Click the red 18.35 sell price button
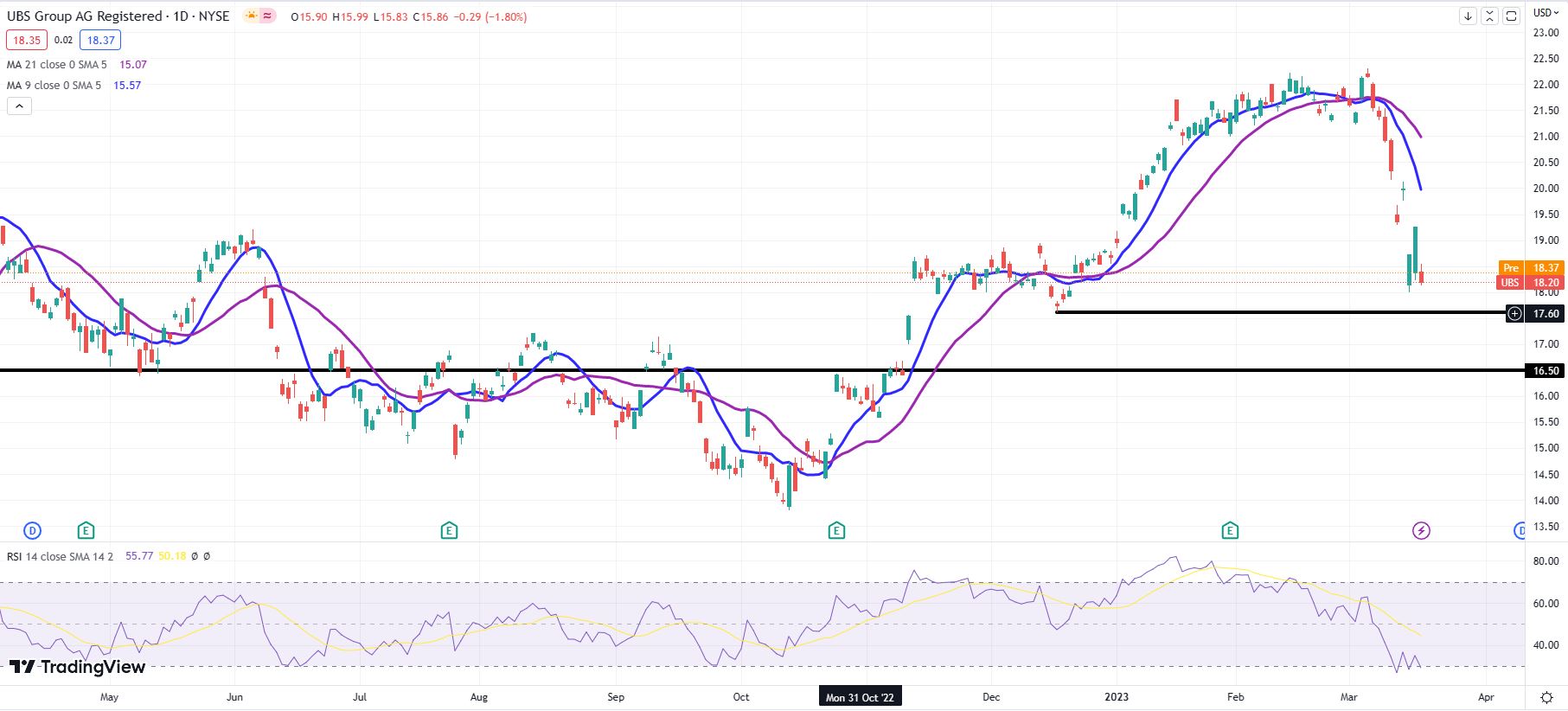Screen dimensions: 1568x711 [x=27, y=40]
